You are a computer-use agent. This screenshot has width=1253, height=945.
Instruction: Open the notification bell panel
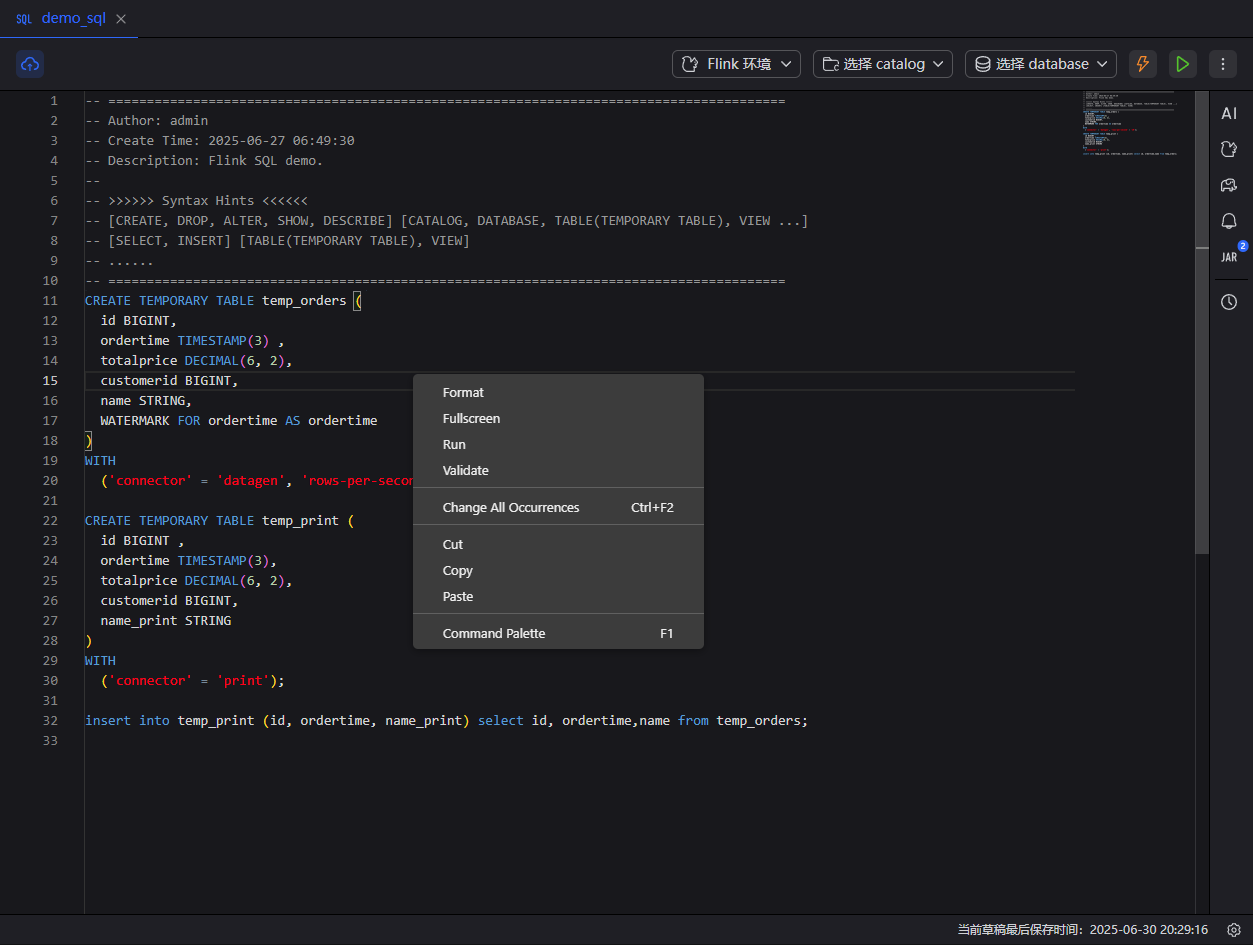[x=1229, y=221]
